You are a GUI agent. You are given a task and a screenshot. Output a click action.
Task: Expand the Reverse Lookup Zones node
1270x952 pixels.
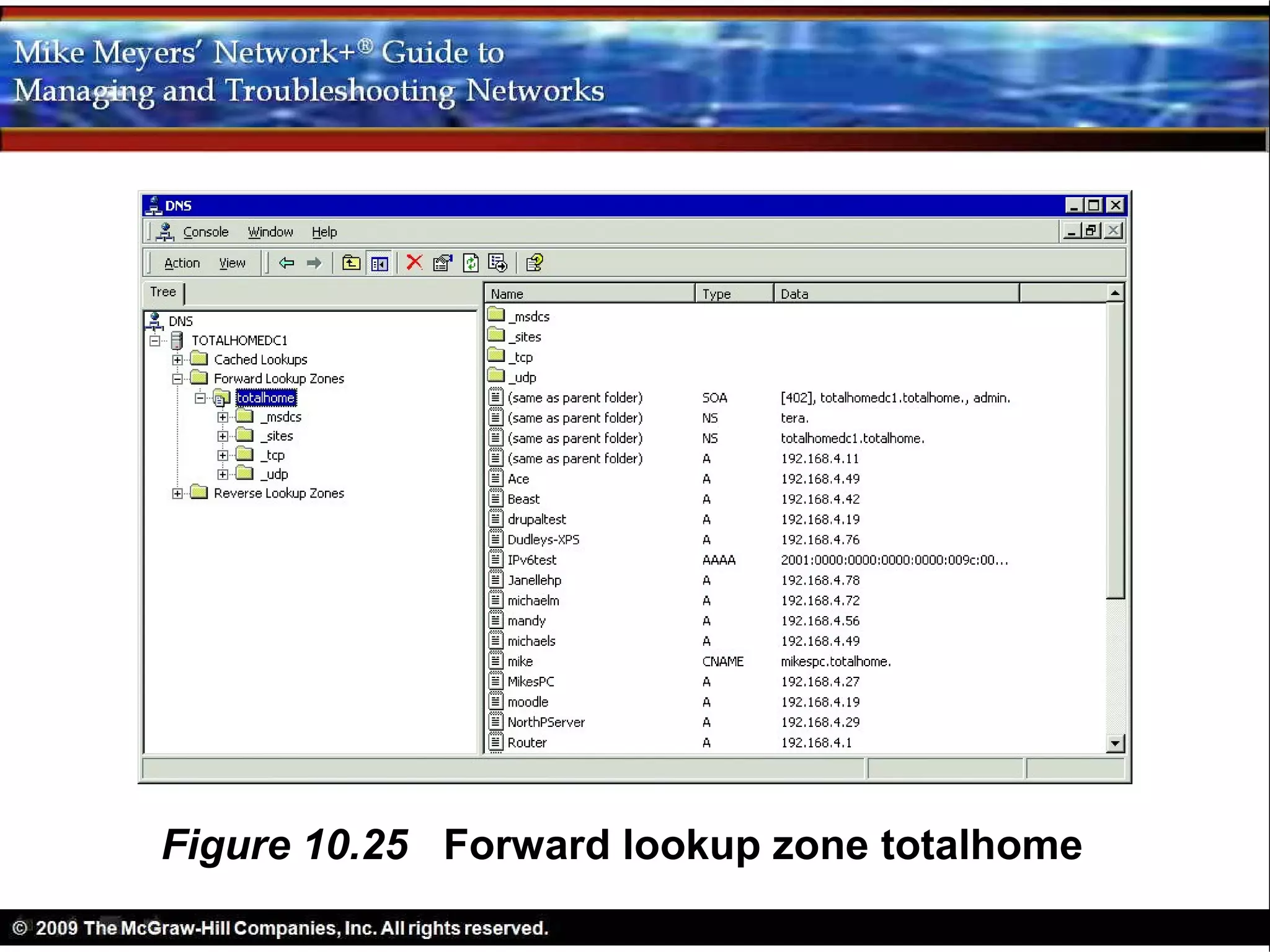pos(178,493)
